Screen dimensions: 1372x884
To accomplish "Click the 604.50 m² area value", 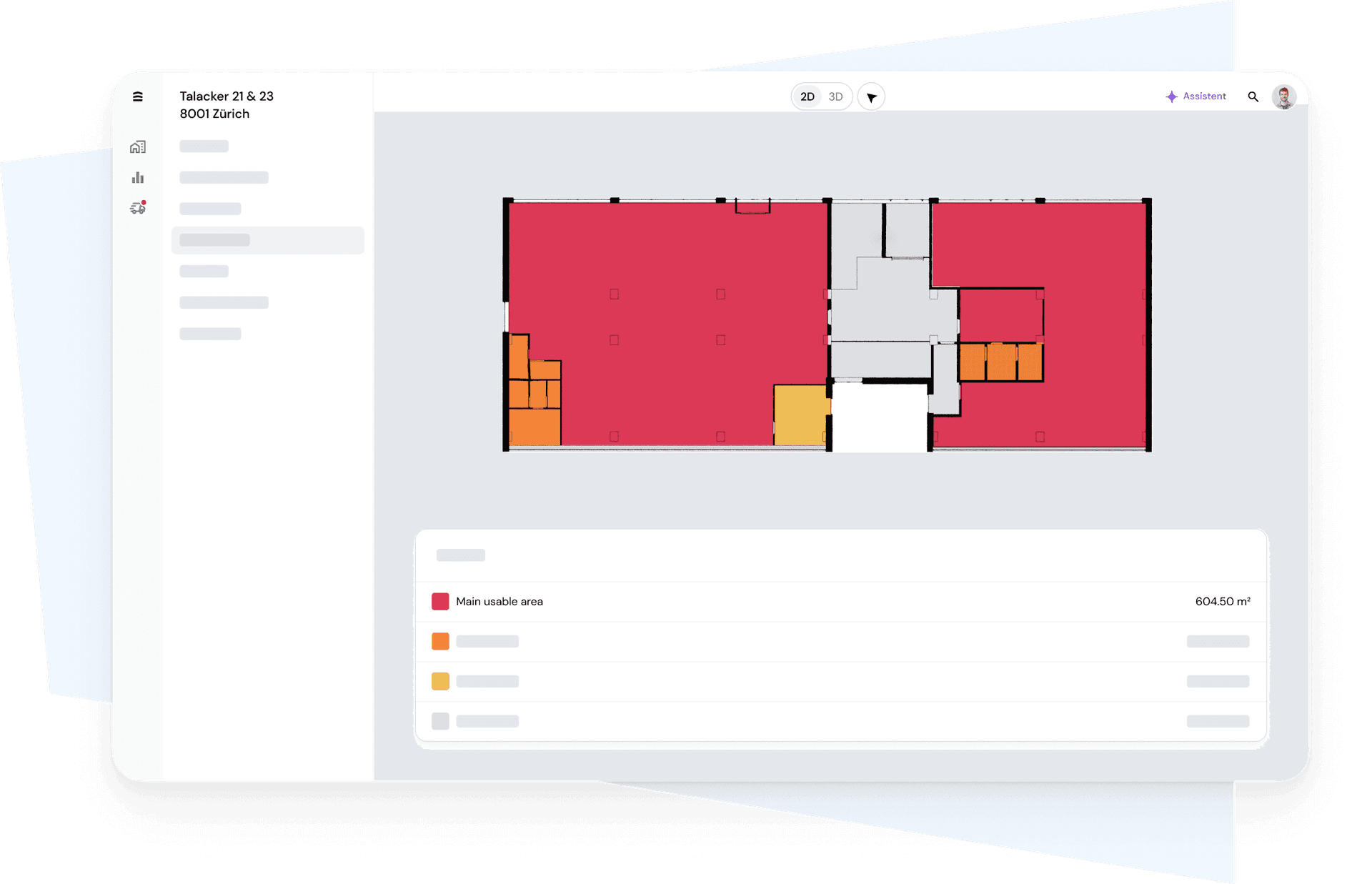I will pos(1222,602).
